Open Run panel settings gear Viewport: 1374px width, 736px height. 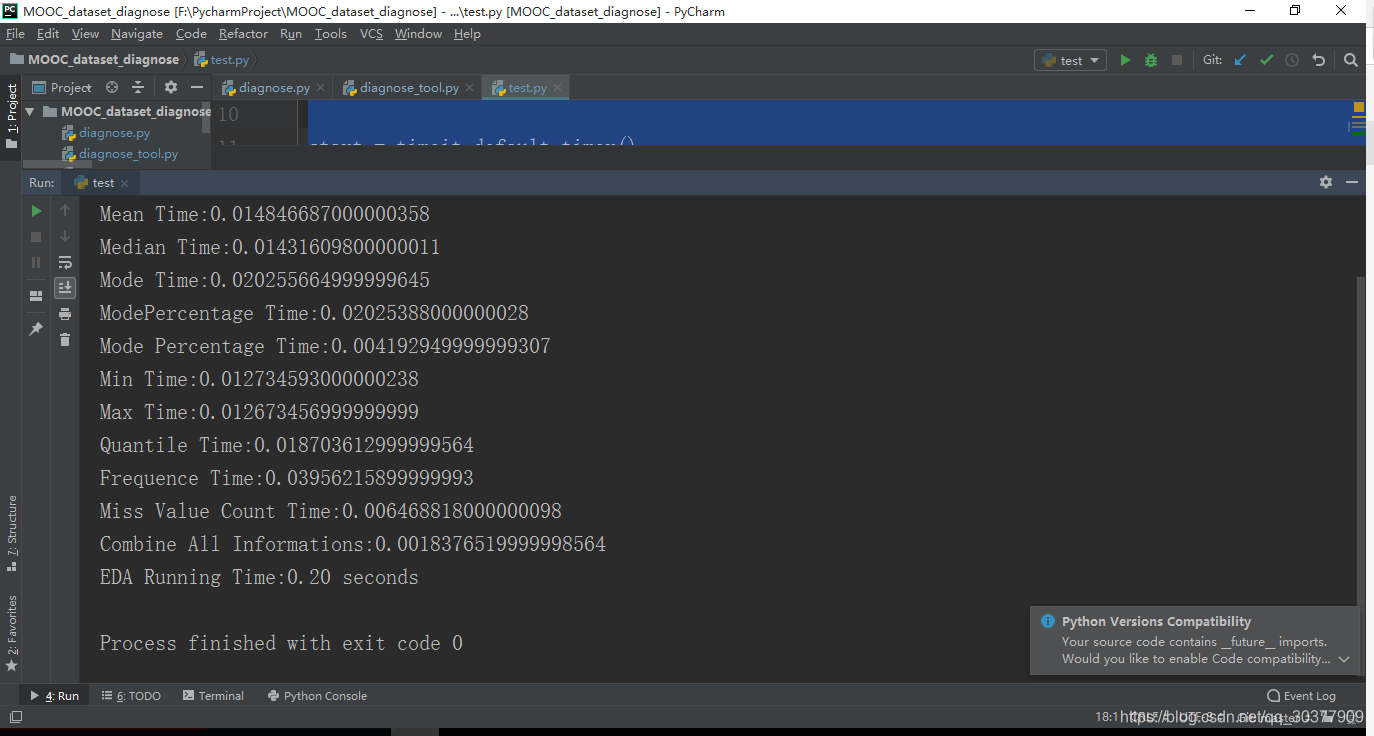[x=1325, y=182]
